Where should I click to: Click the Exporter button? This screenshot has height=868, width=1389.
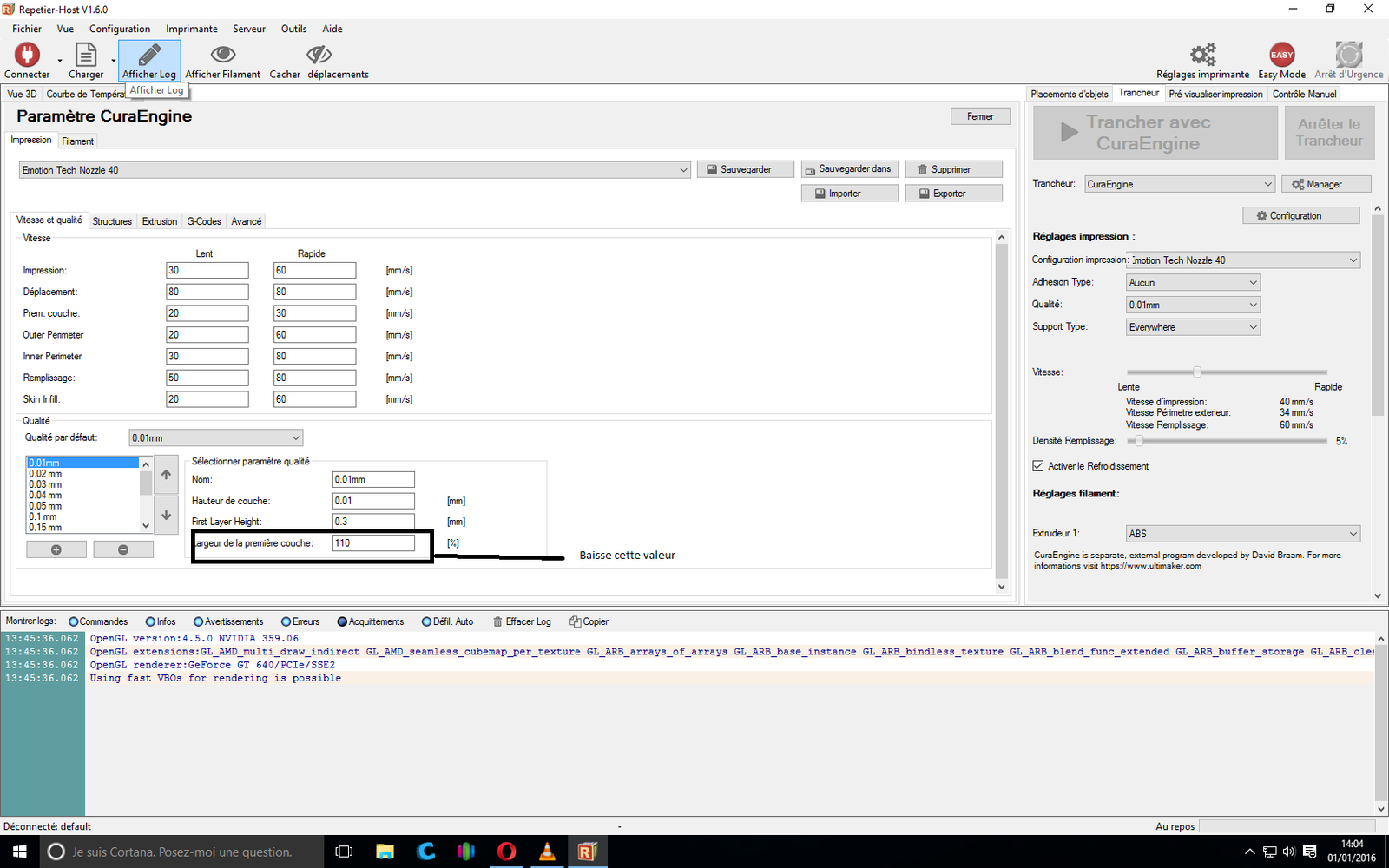click(954, 194)
